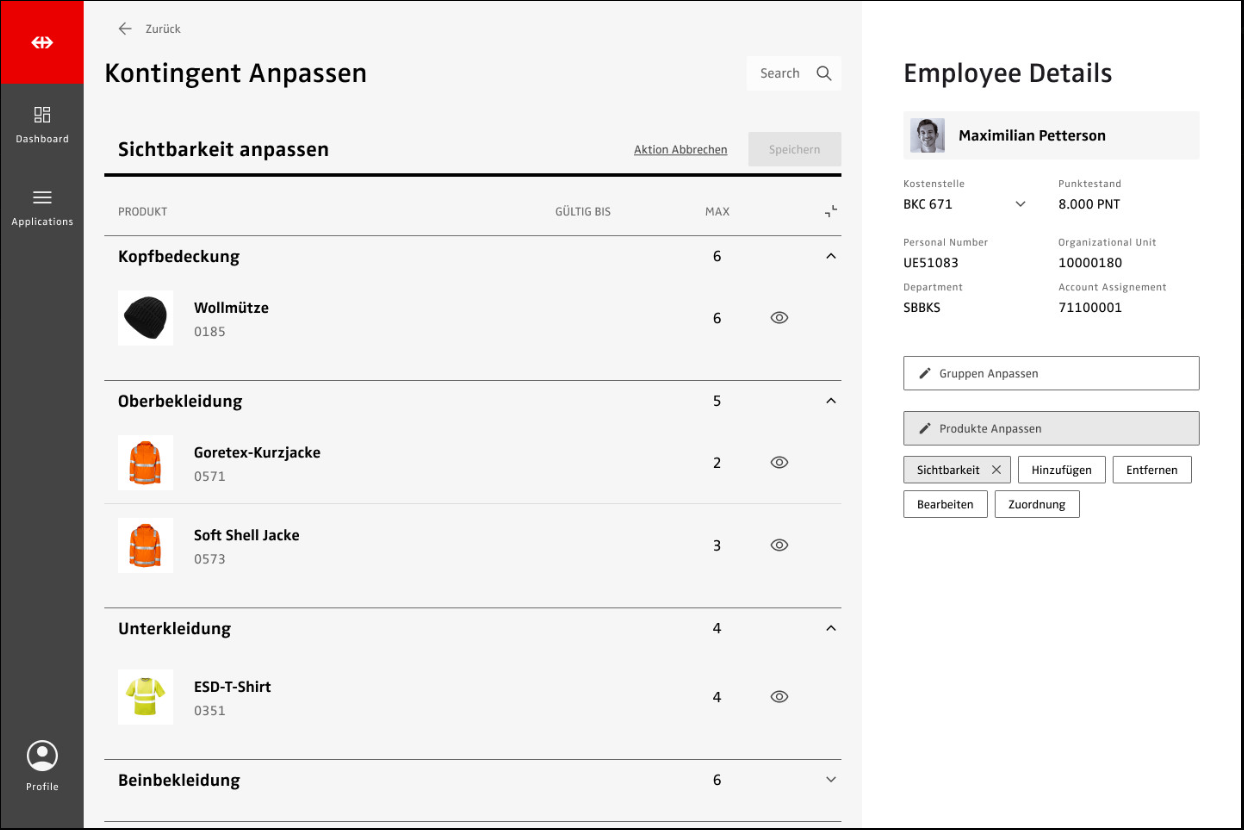Select the Hinzufügen option
1244x830 pixels.
[x=1061, y=470]
